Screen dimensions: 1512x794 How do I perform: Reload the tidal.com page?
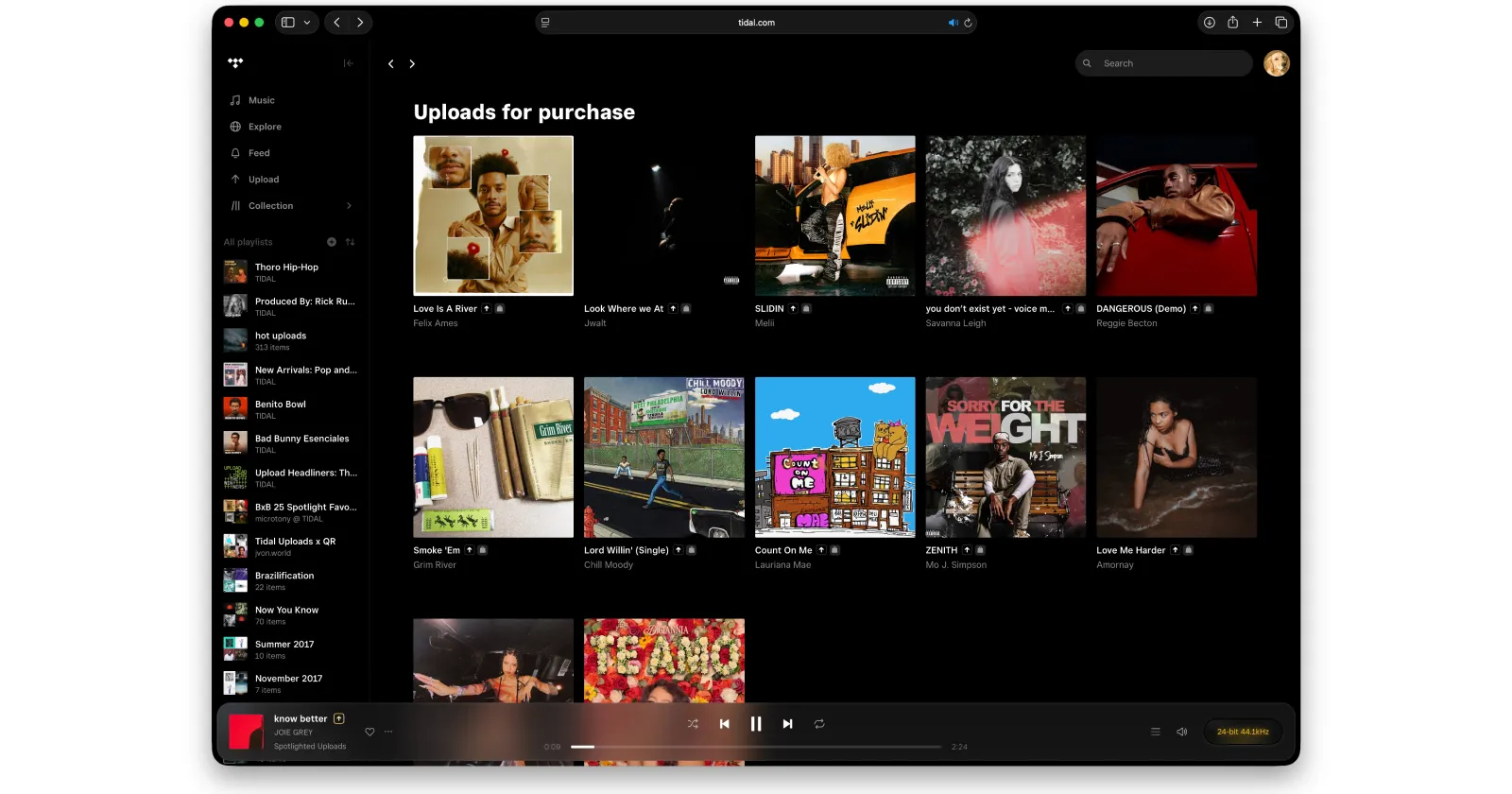pos(968,23)
